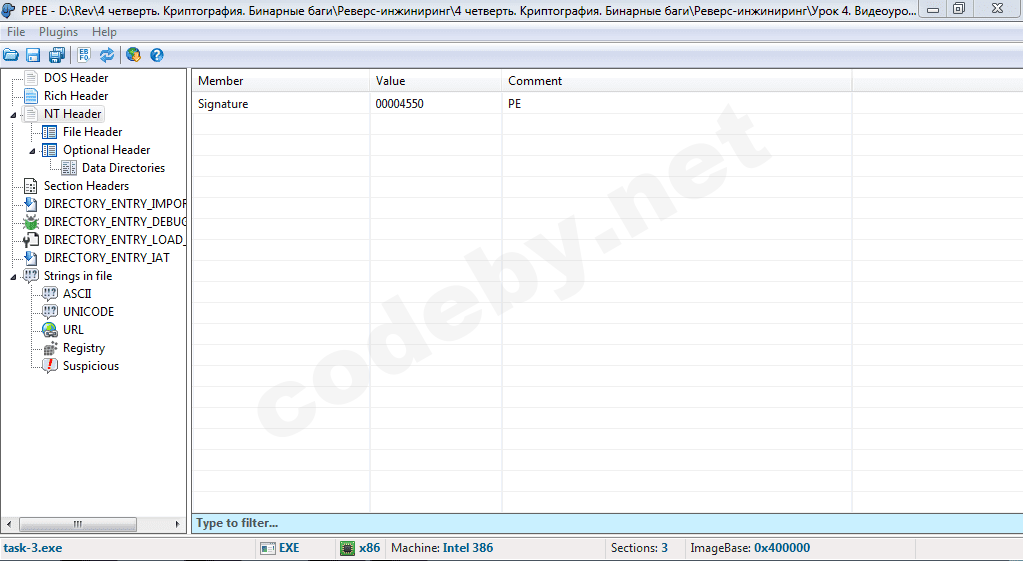Collapse the NT Header tree node
The image size is (1023, 561).
(13, 115)
